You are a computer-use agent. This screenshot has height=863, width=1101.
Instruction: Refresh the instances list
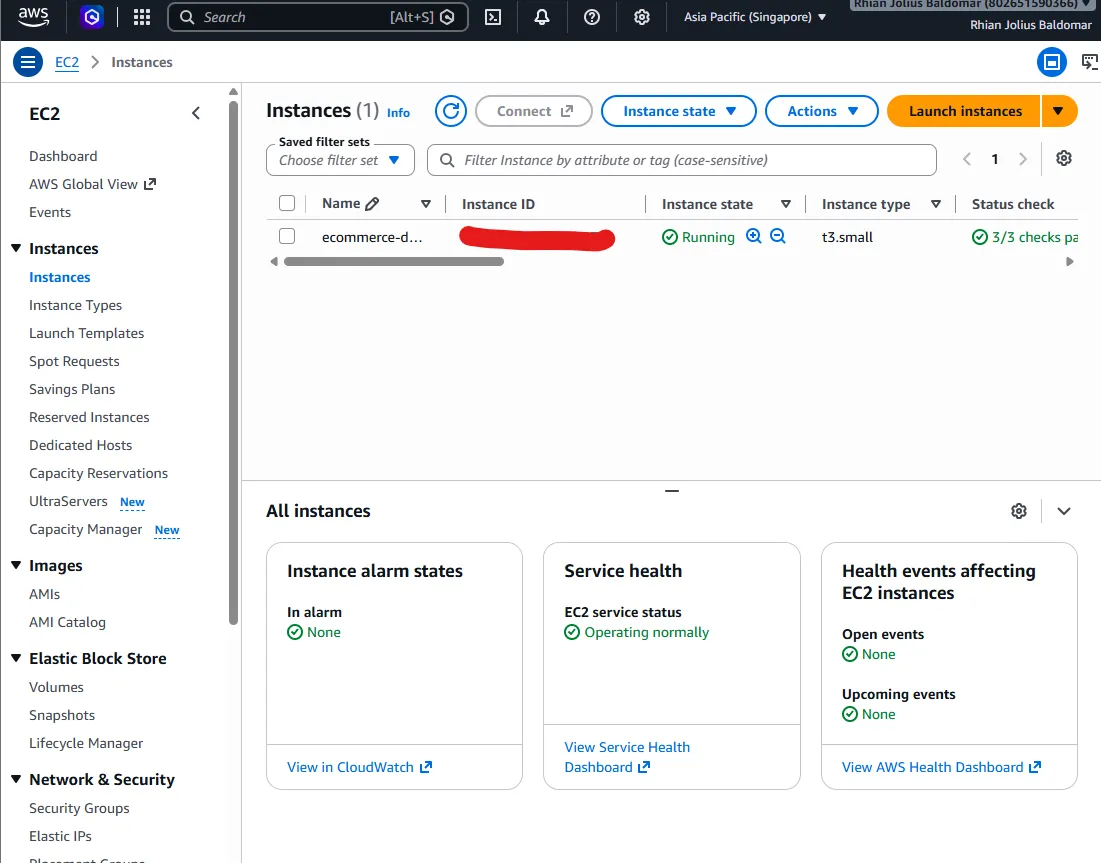coord(451,111)
